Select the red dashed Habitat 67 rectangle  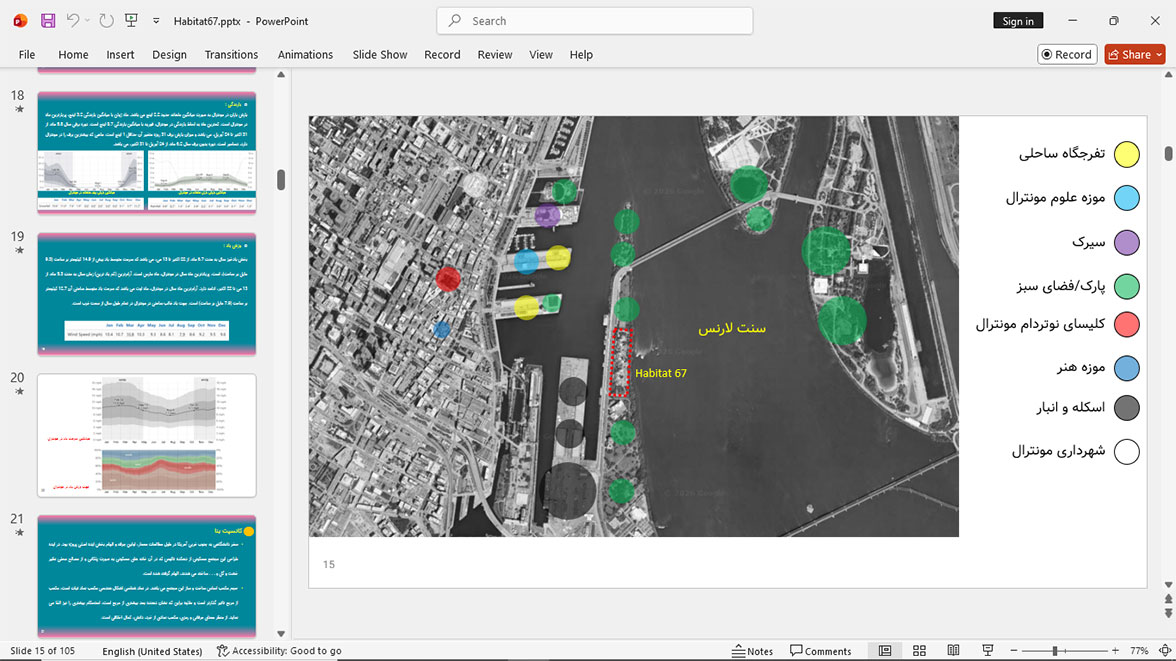tap(620, 362)
